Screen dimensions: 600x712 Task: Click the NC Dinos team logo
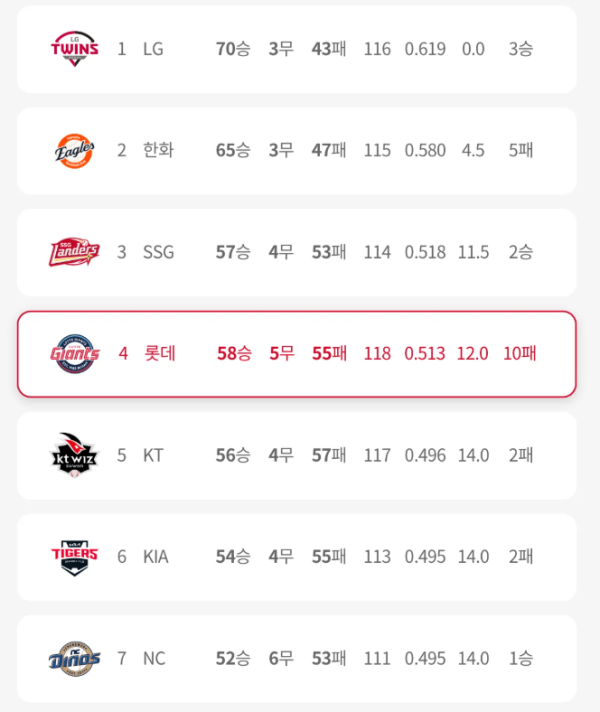pyautogui.click(x=74, y=658)
